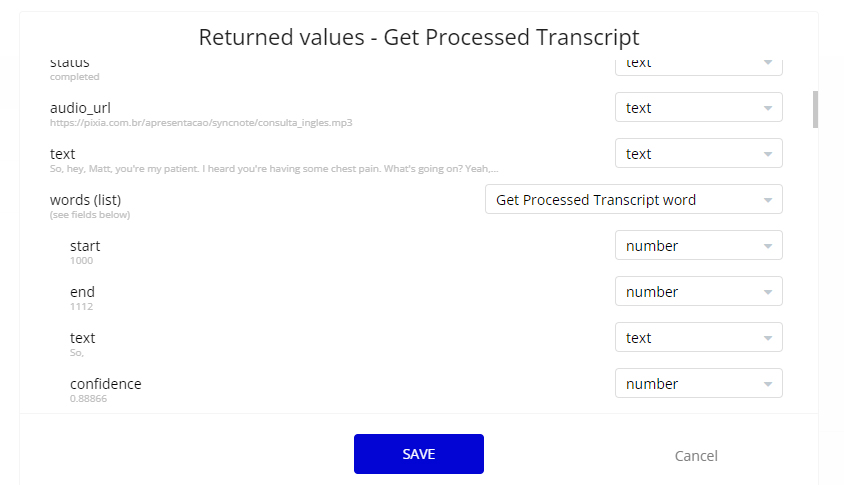Image resolution: width=844 pixels, height=485 pixels.
Task: Click the audio_url sample link text
Action: coord(201,123)
